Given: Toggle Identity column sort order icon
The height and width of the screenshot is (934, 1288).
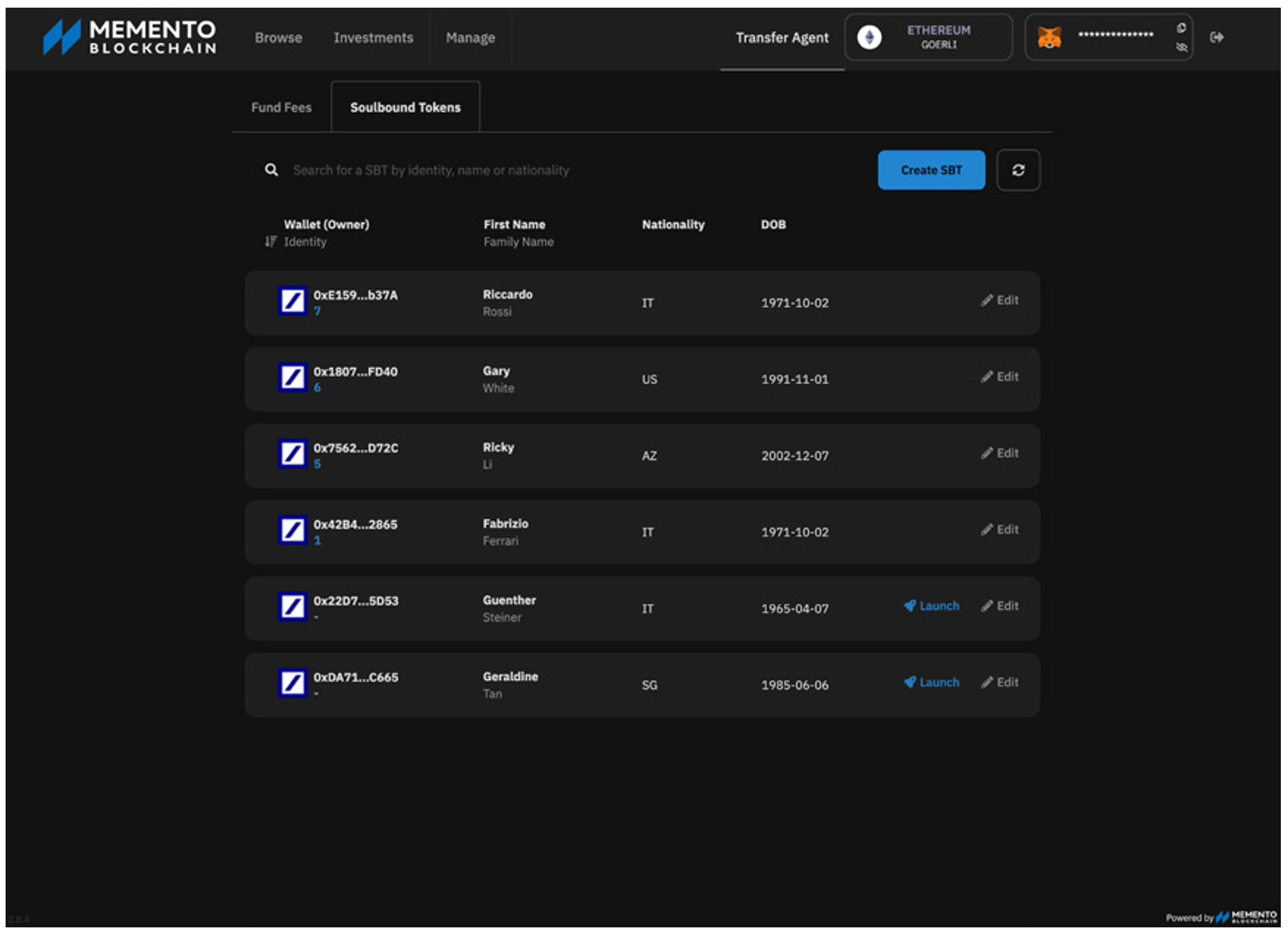Looking at the screenshot, I should click(271, 241).
